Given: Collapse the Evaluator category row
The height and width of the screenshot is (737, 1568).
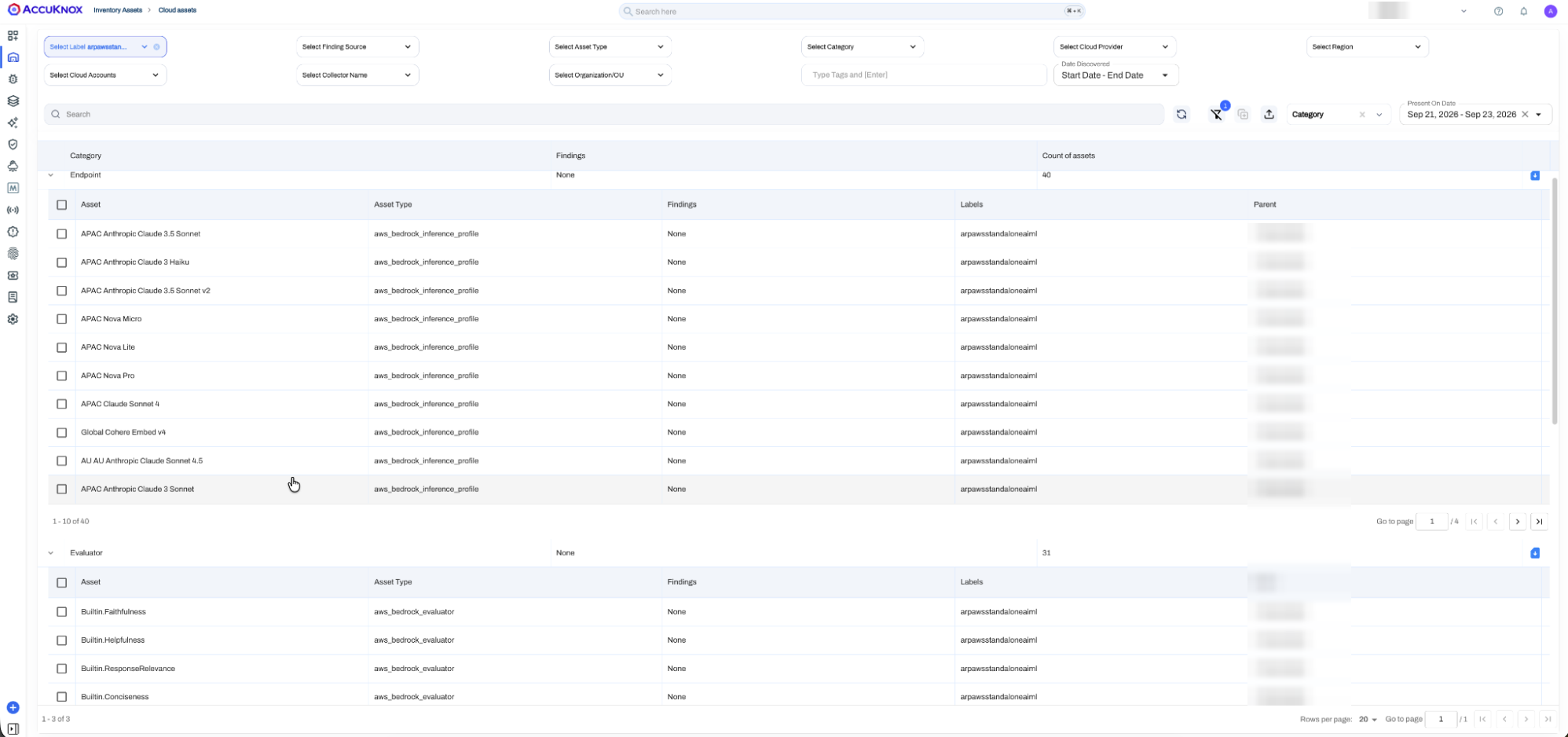Looking at the screenshot, I should click(x=51, y=553).
